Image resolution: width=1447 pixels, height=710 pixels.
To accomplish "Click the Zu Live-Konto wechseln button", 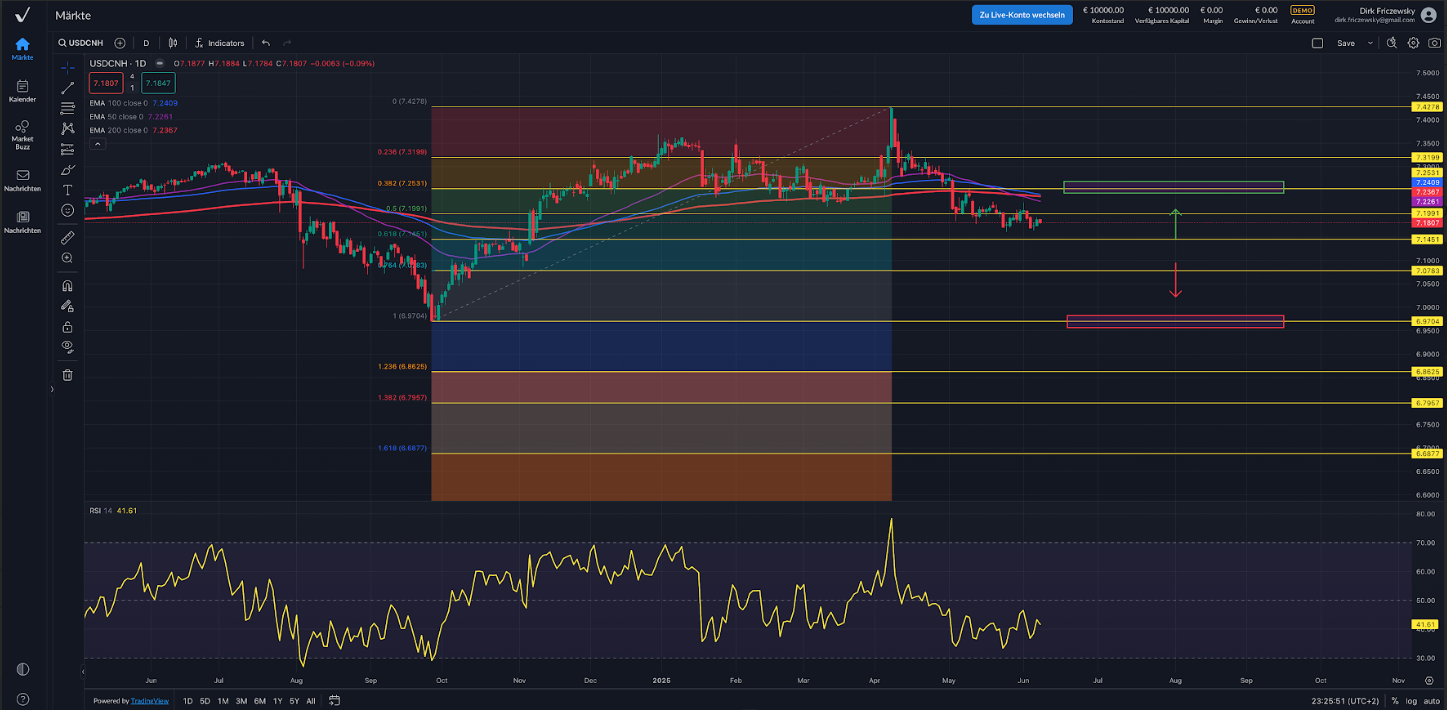I will click(1022, 15).
